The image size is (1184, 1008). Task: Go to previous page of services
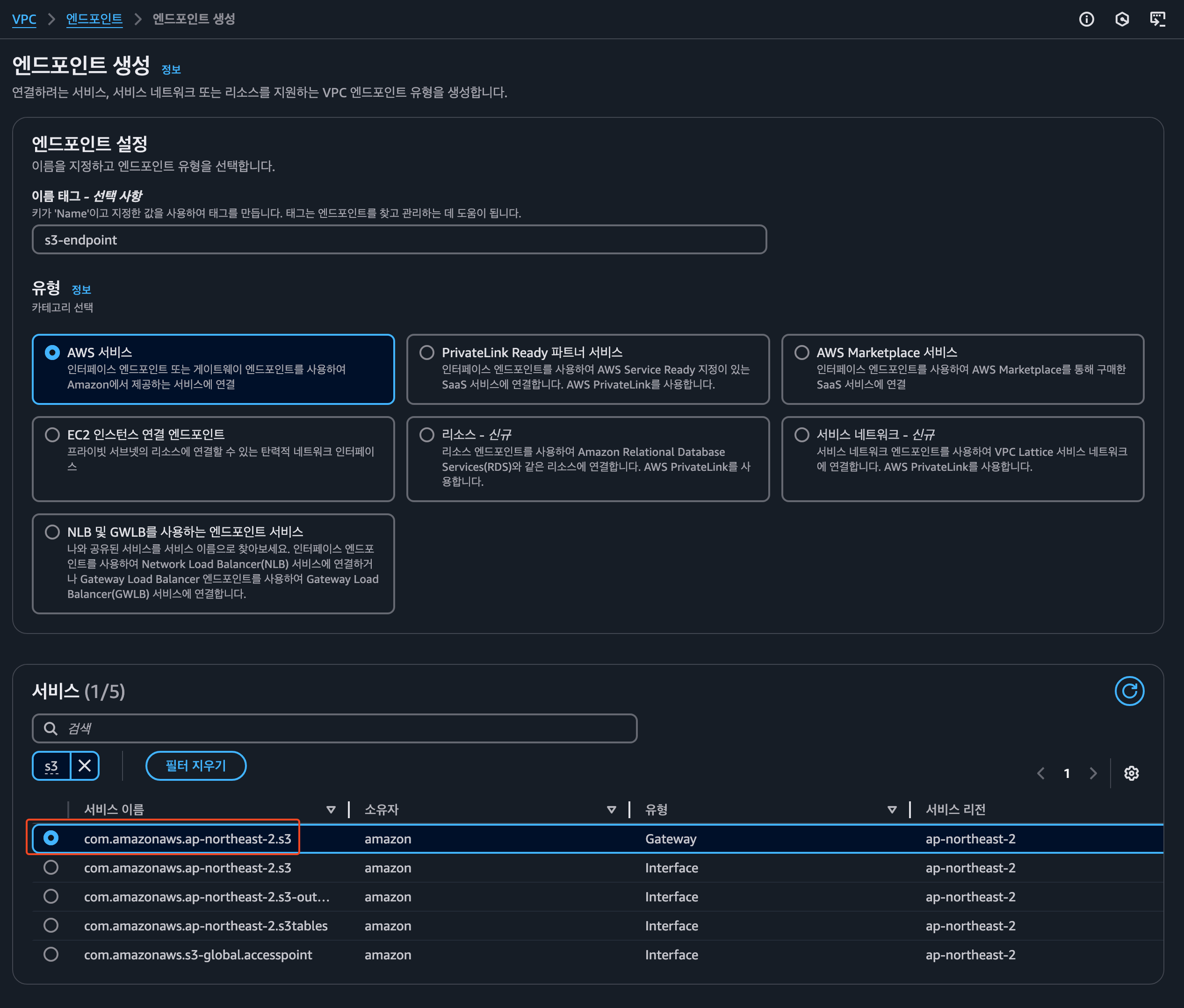[x=1040, y=773]
